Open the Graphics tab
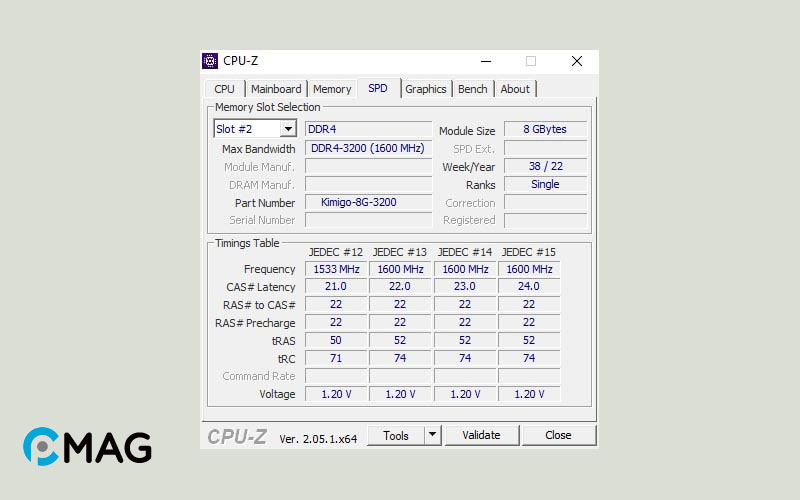Screen dimensions: 800x500 (x=426, y=89)
